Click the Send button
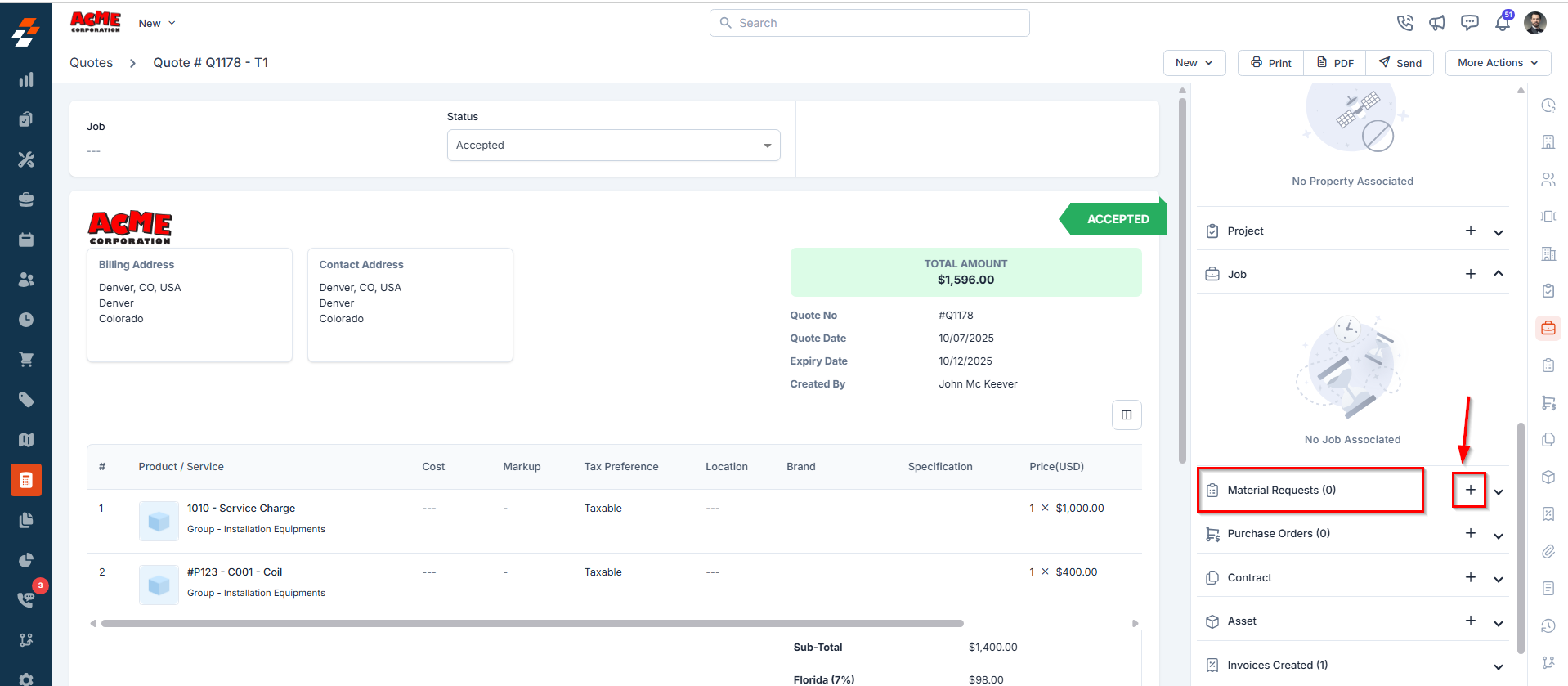This screenshot has width=1568, height=686. point(1400,63)
